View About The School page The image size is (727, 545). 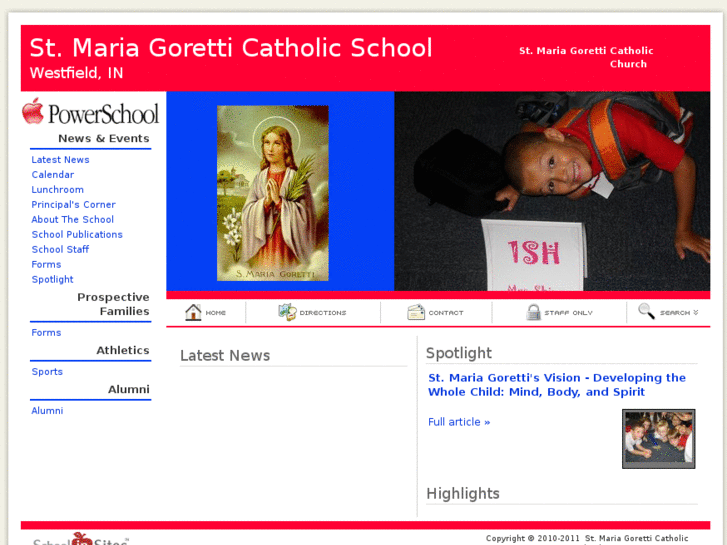pyautogui.click(x=72, y=219)
